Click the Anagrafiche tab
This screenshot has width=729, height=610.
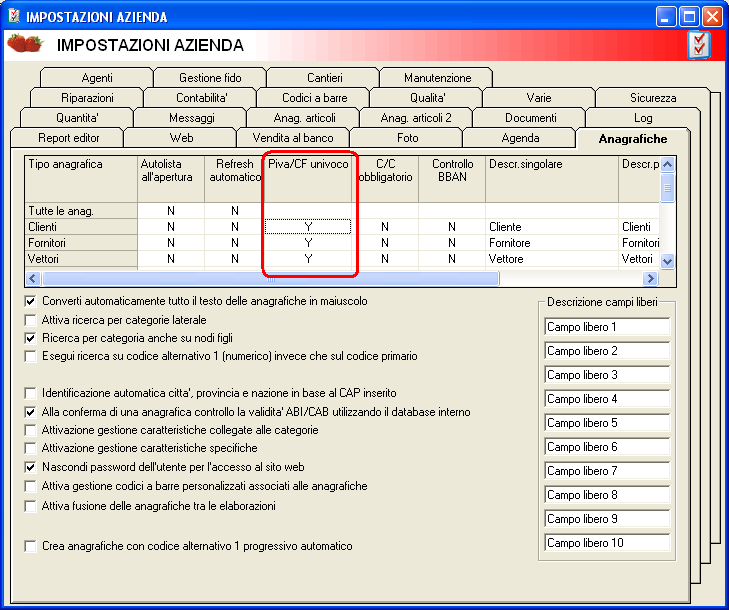tap(632, 139)
